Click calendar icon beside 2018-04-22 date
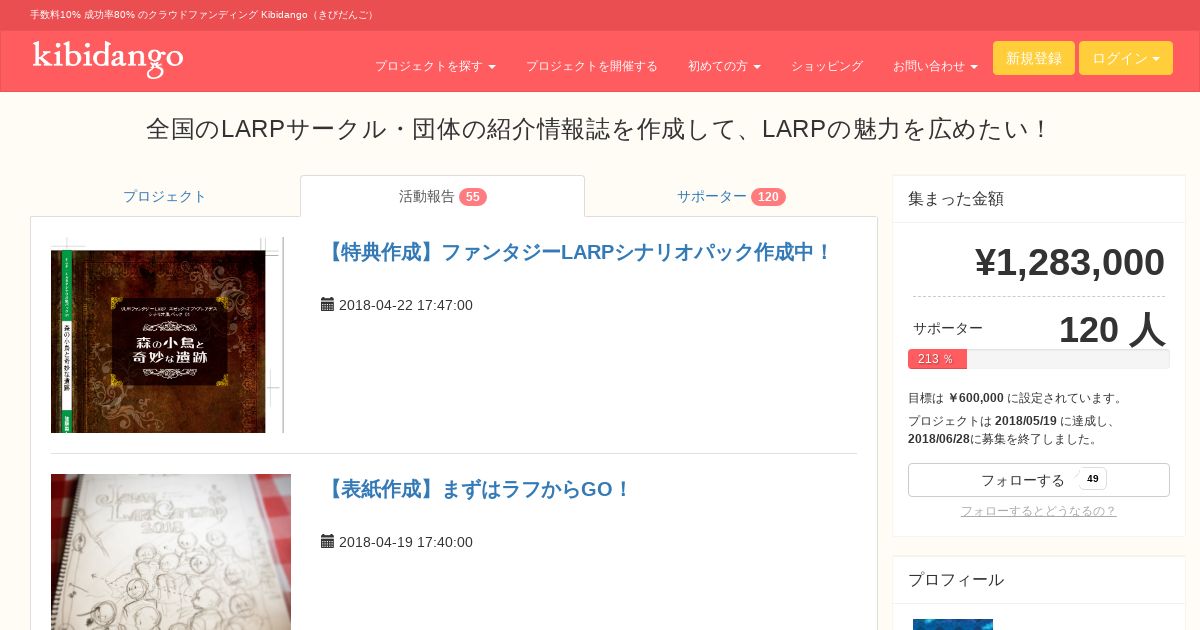The width and height of the screenshot is (1200, 630). (x=327, y=304)
